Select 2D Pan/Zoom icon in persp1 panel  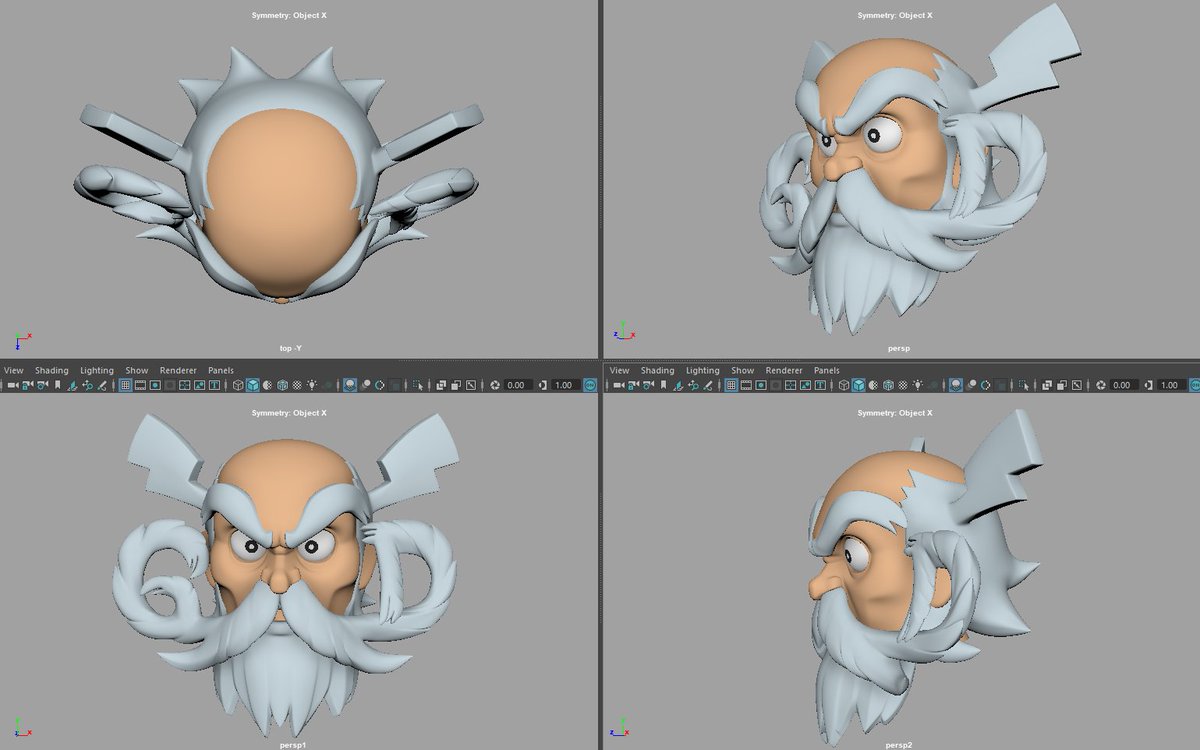[x=88, y=385]
